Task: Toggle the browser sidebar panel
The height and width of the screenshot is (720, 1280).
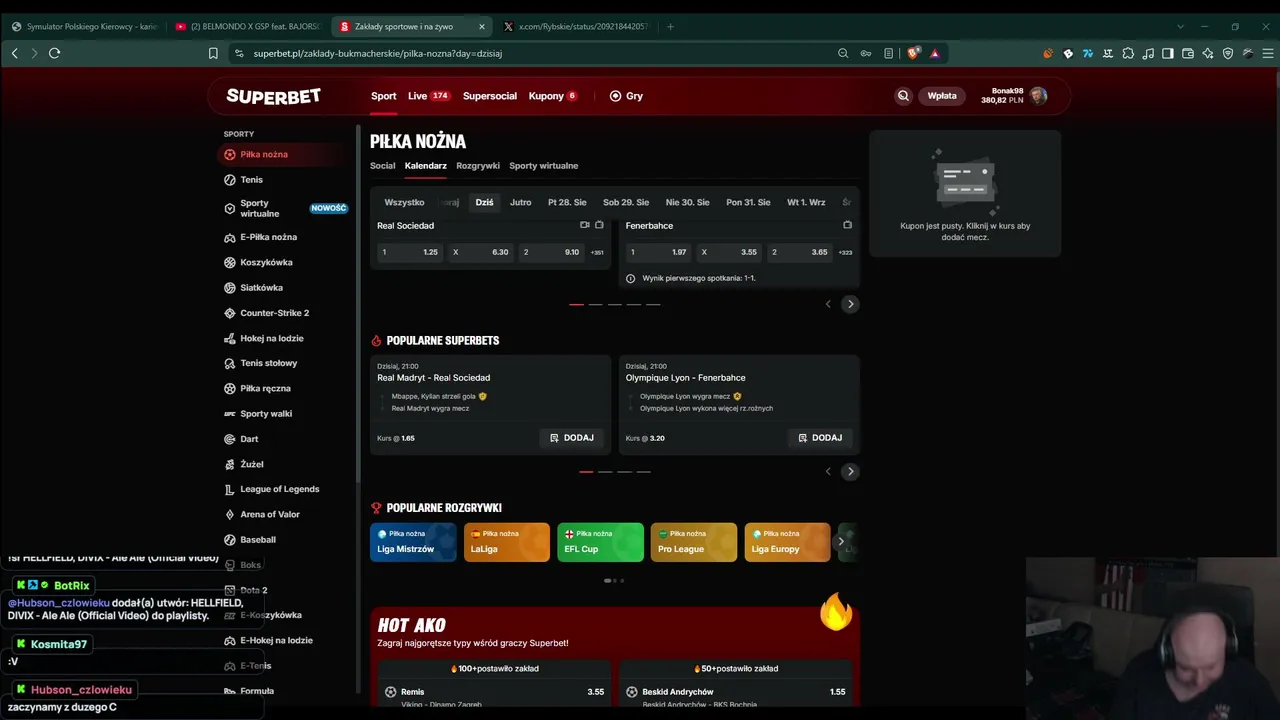Action: point(1168,53)
